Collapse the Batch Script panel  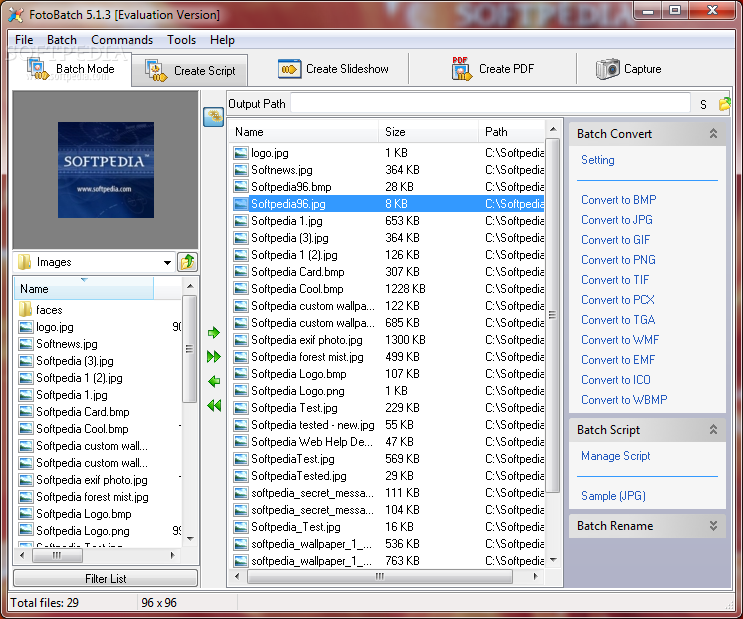point(713,429)
